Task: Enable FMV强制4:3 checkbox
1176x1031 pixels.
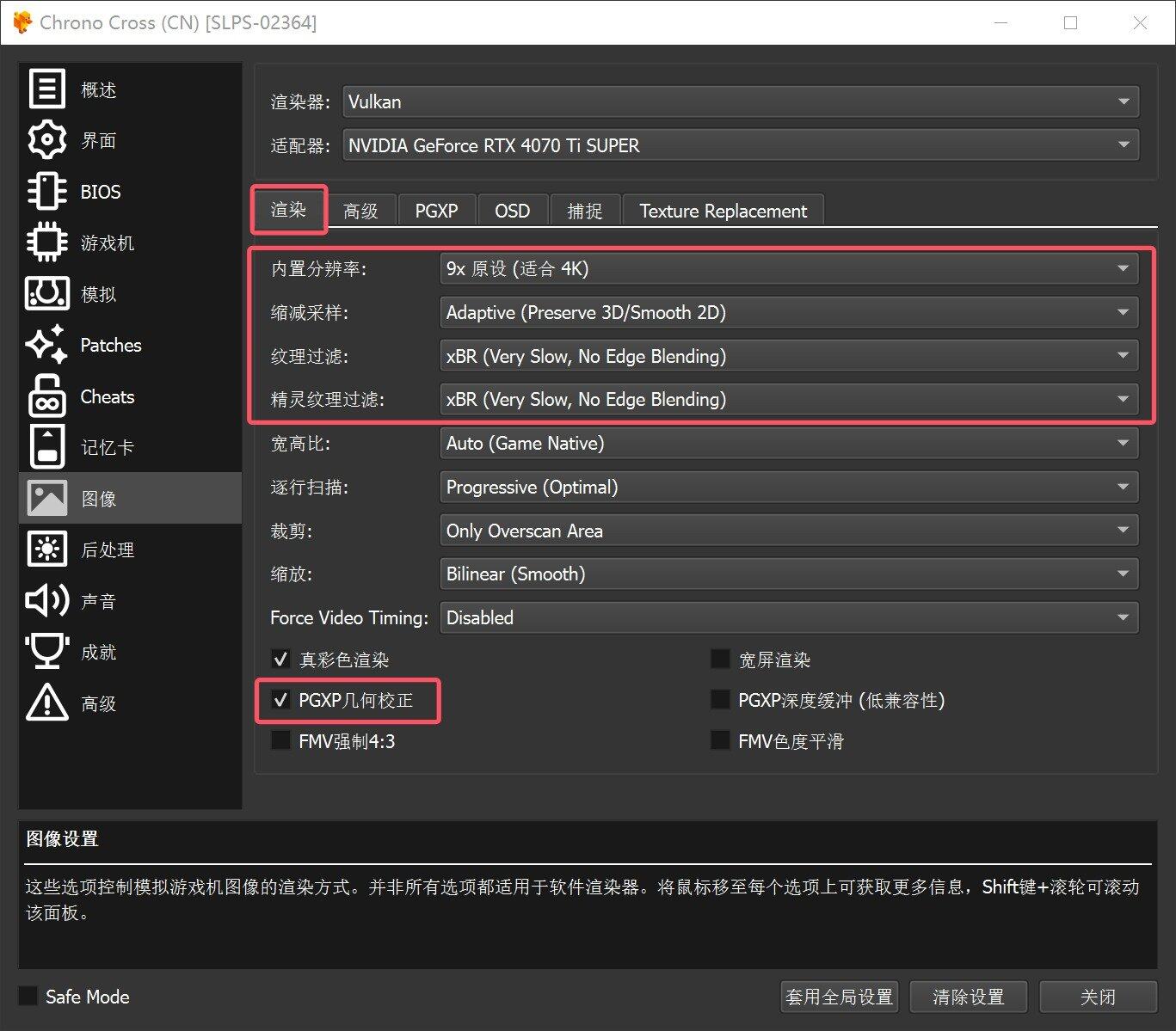Action: [x=280, y=740]
